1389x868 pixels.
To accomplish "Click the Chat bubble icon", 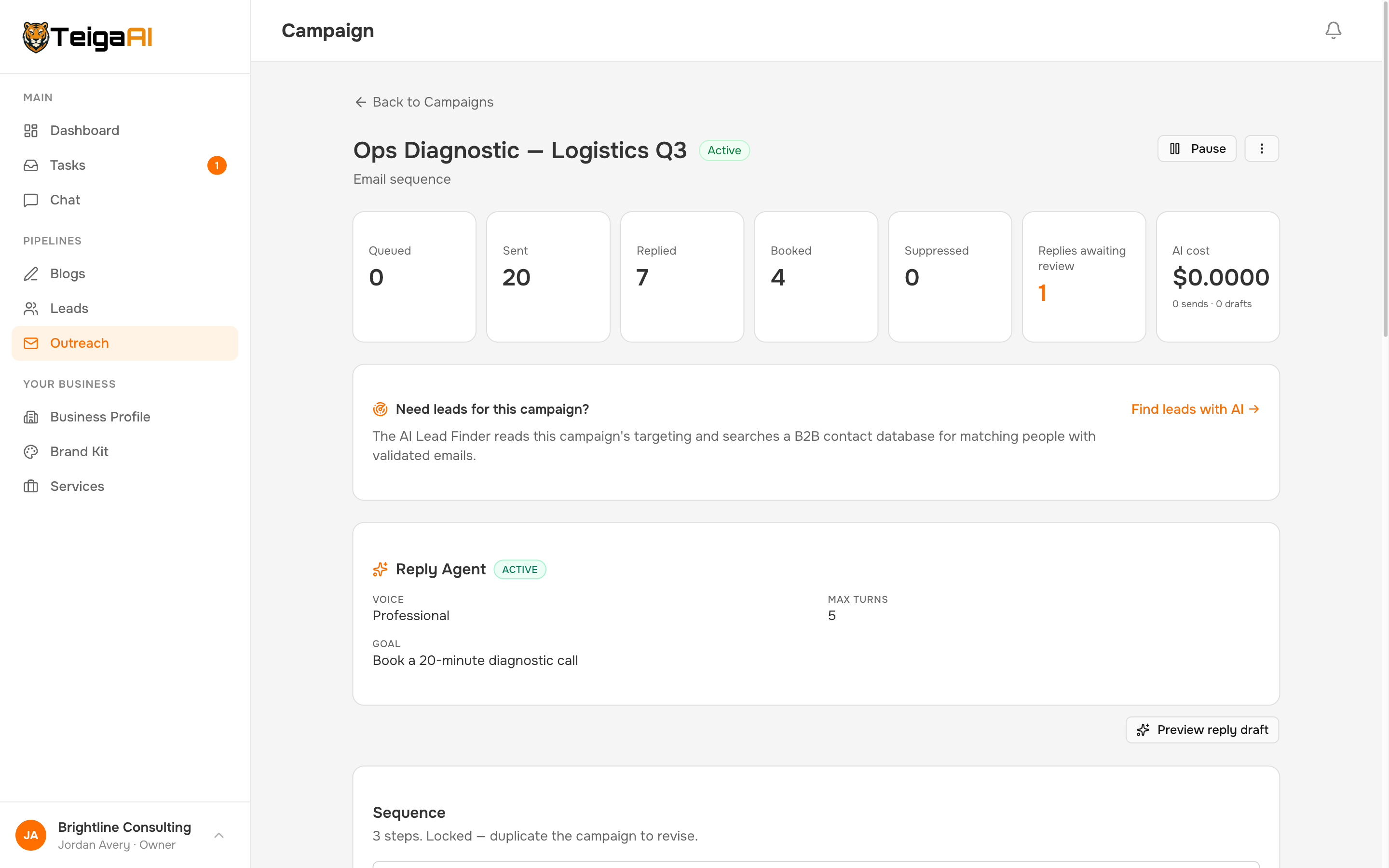I will pyautogui.click(x=31, y=200).
